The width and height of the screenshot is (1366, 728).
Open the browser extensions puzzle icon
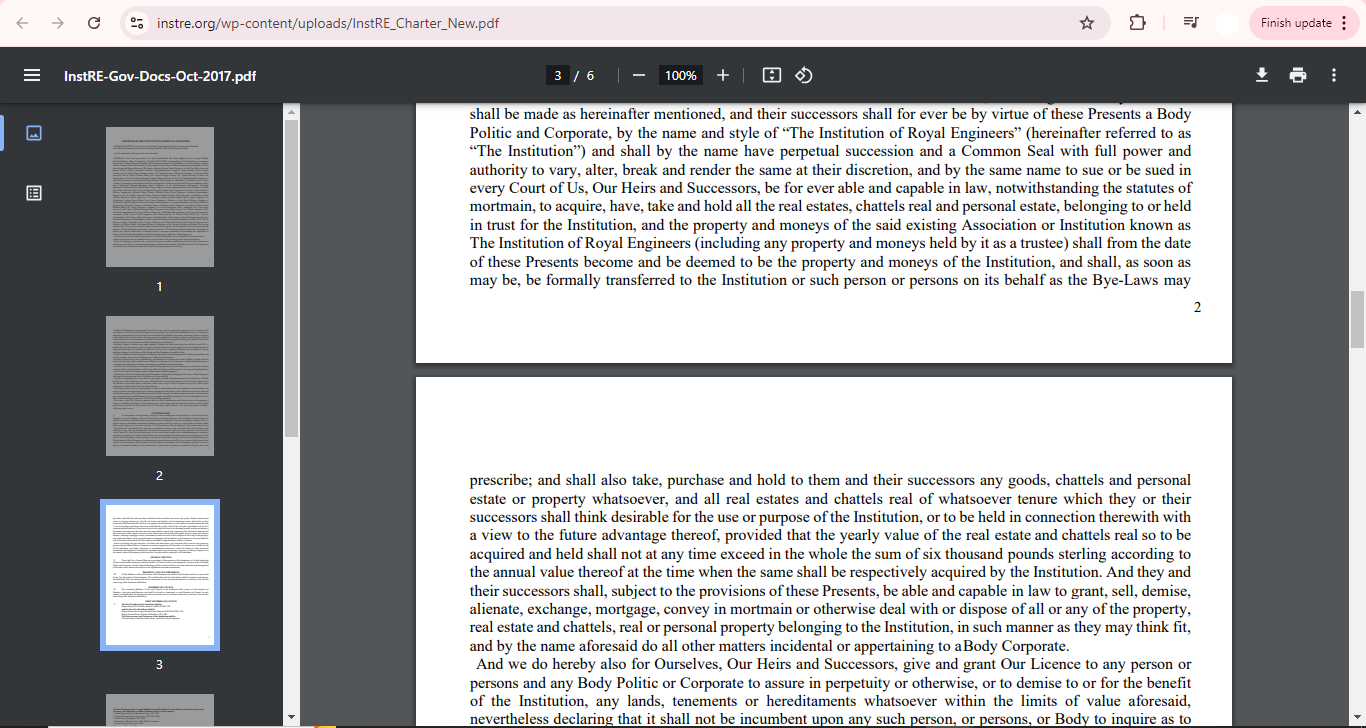coord(1137,23)
